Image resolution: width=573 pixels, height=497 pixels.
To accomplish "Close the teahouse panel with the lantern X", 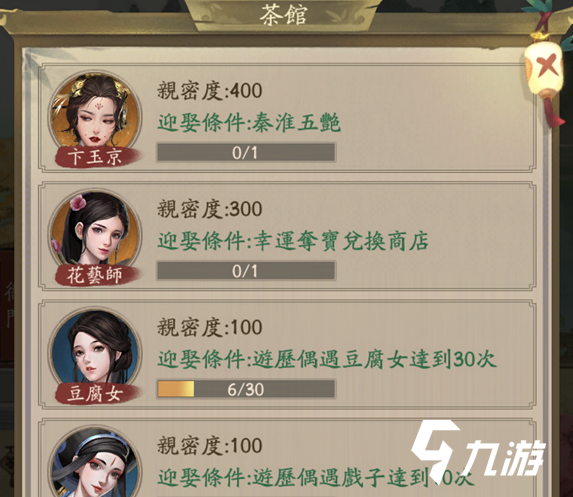I will (544, 69).
